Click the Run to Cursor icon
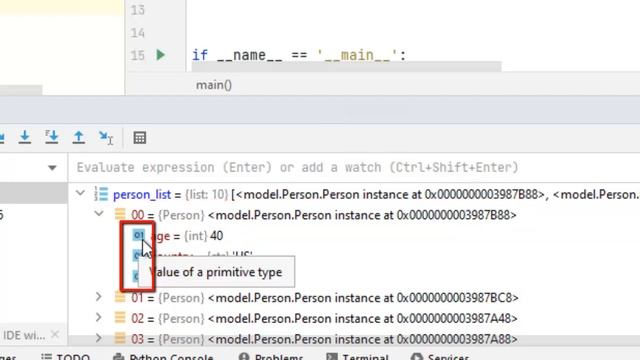Screen dimensions: 640x360 (x=106, y=138)
